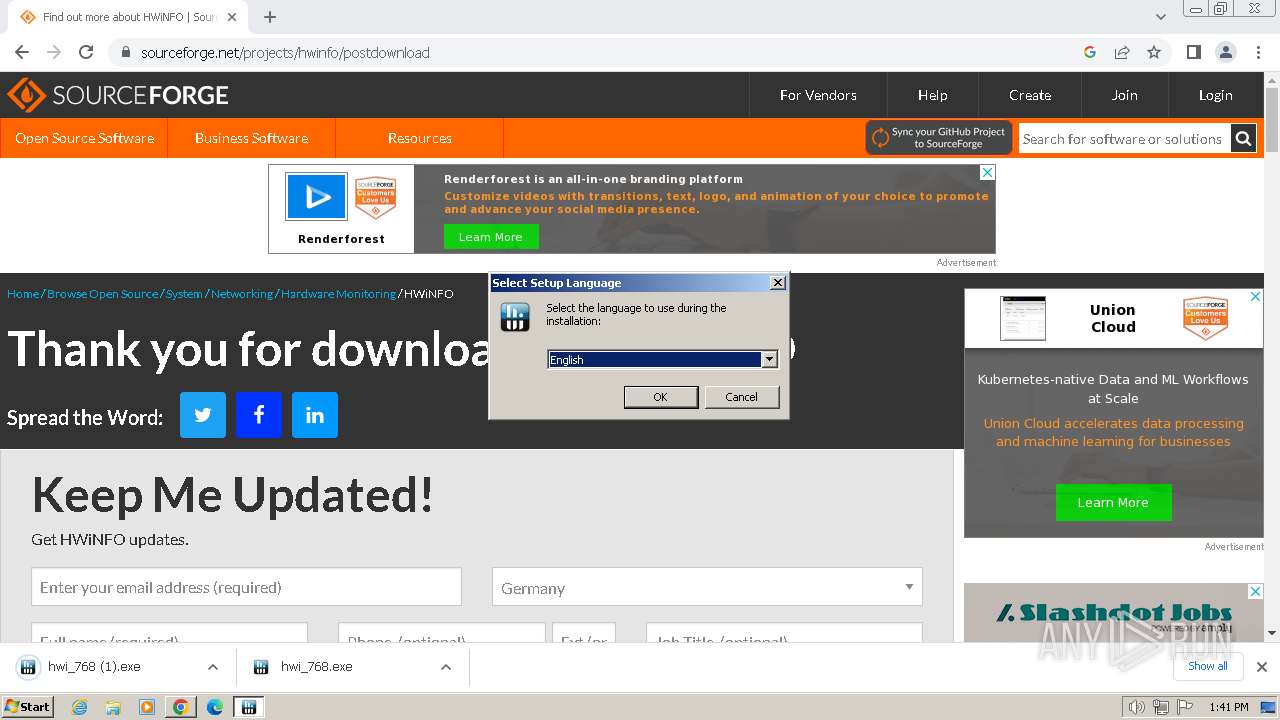Viewport: 1280px width, 720px height.
Task: Open the Google icon in address bar
Action: tap(1090, 52)
